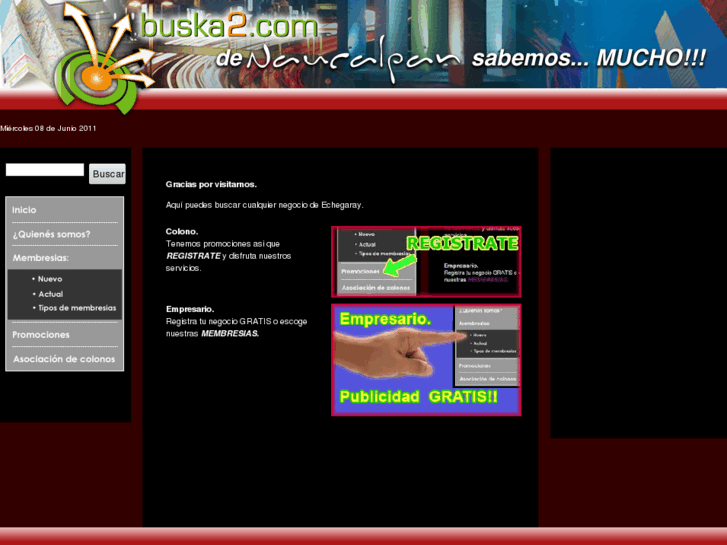Select the Membresias menu heading
The image size is (727, 545).
(40, 258)
